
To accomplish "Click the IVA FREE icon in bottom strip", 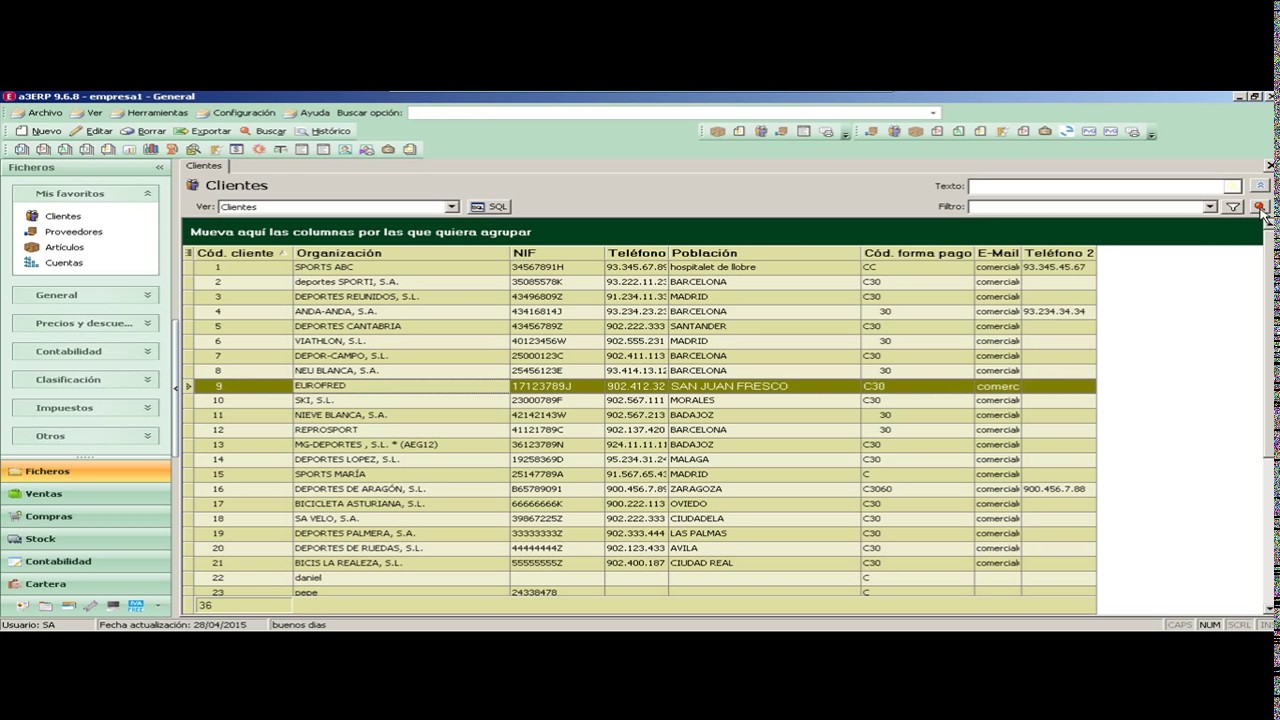I will (x=136, y=606).
